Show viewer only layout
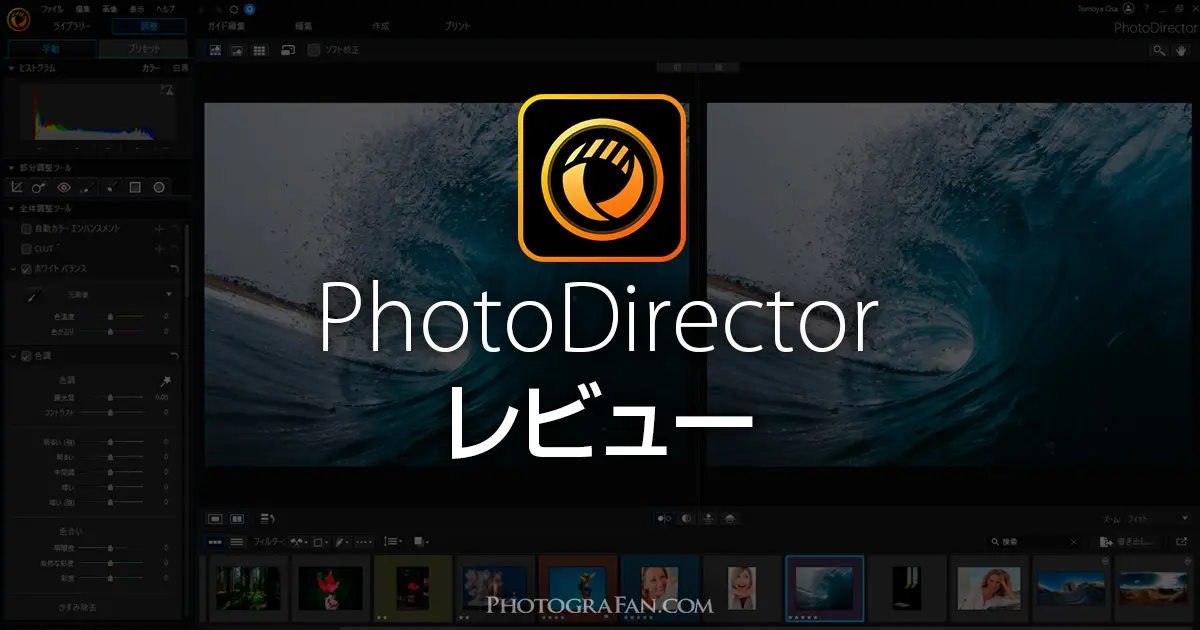Viewport: 1200px width, 630px height. tap(237, 50)
